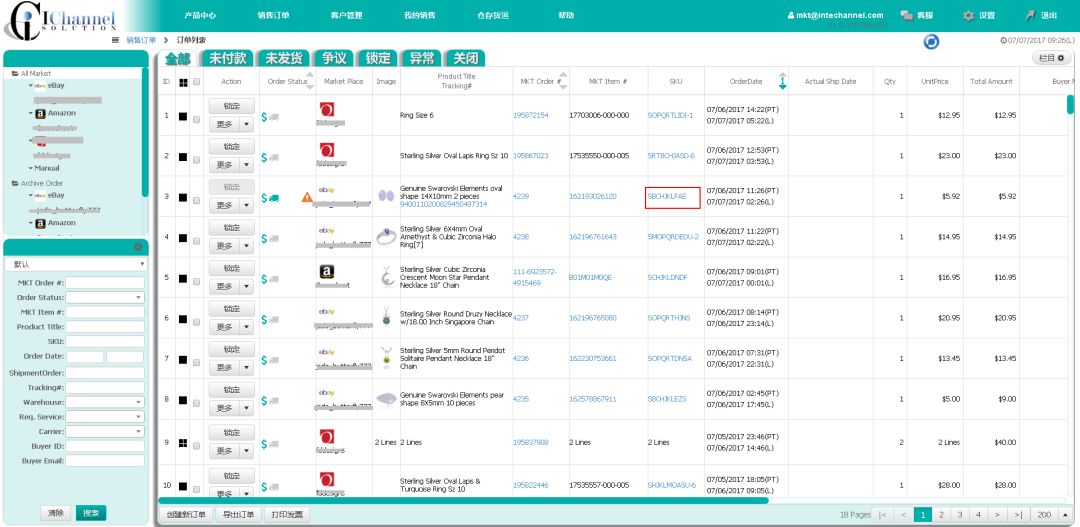Image resolution: width=1080 pixels, height=527 pixels.
Task: Click the Order Status column sort arrows
Action: tap(310, 81)
